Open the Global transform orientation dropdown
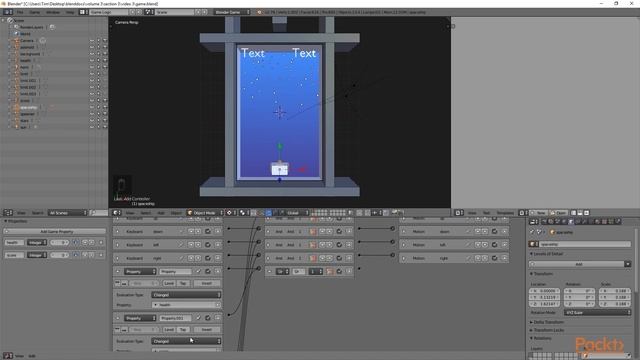The height and width of the screenshot is (360, 640). tap(297, 213)
